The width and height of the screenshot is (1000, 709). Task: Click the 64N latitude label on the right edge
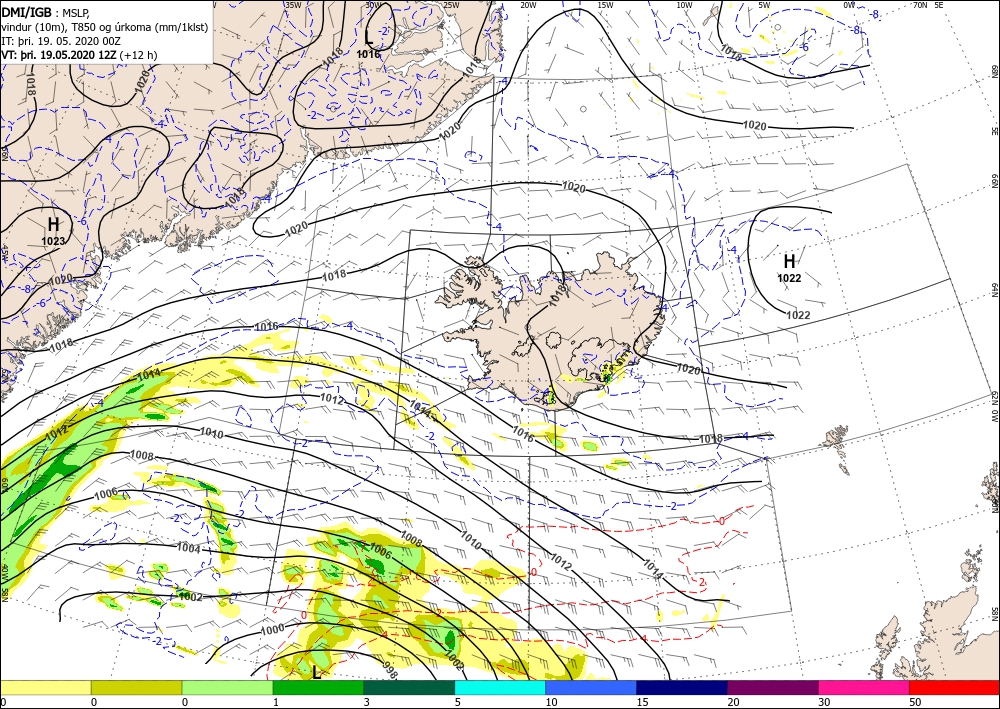click(994, 290)
